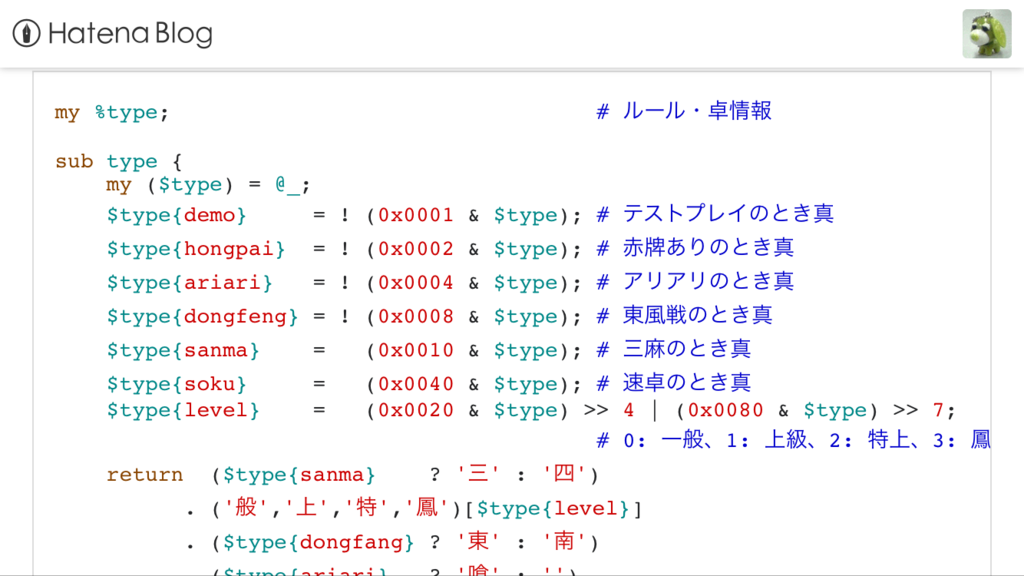
Task: Click '$type{dongfang}' in the code
Action: pyautogui.click(x=318, y=543)
